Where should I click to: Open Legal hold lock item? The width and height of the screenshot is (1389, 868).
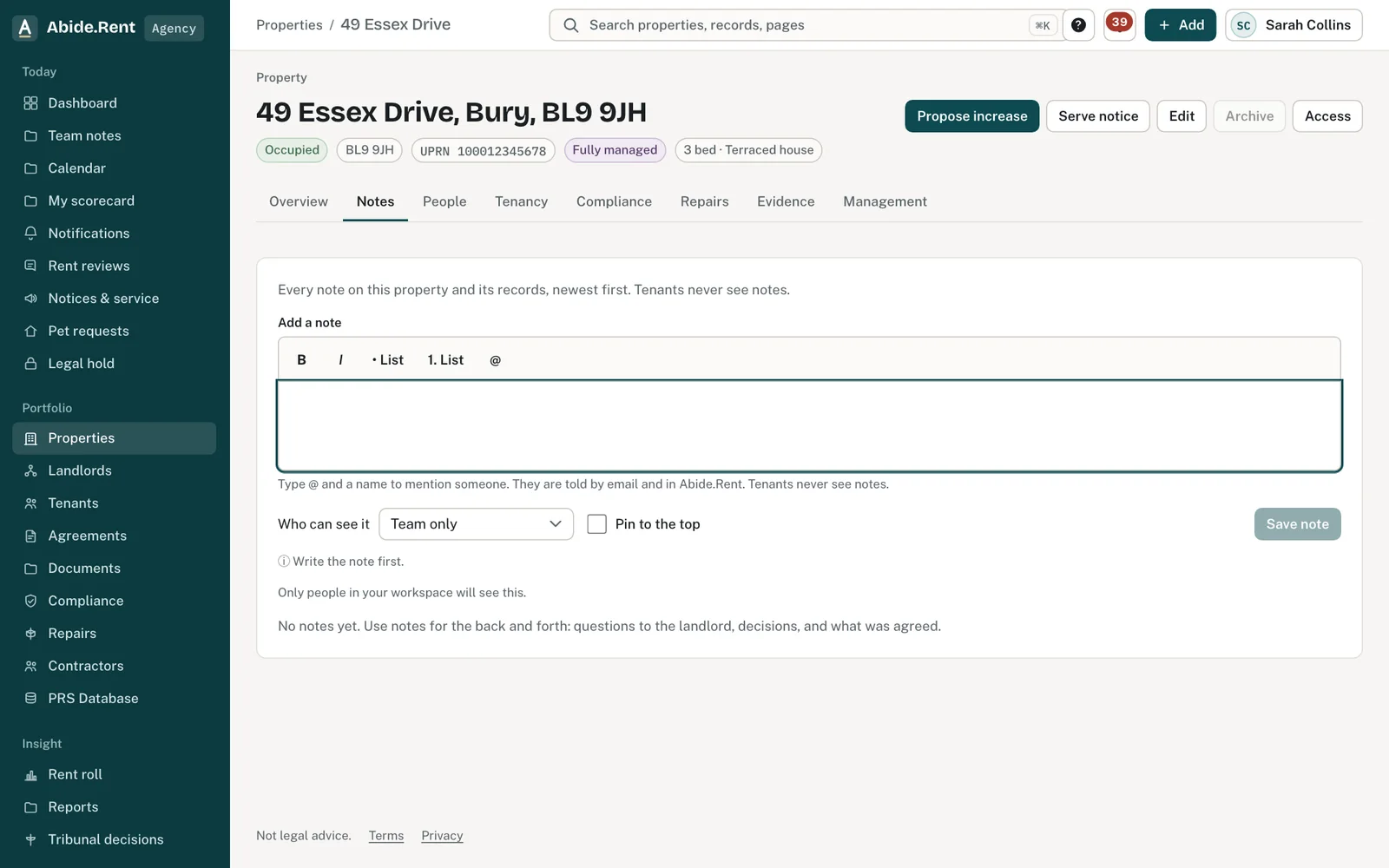tap(115, 364)
